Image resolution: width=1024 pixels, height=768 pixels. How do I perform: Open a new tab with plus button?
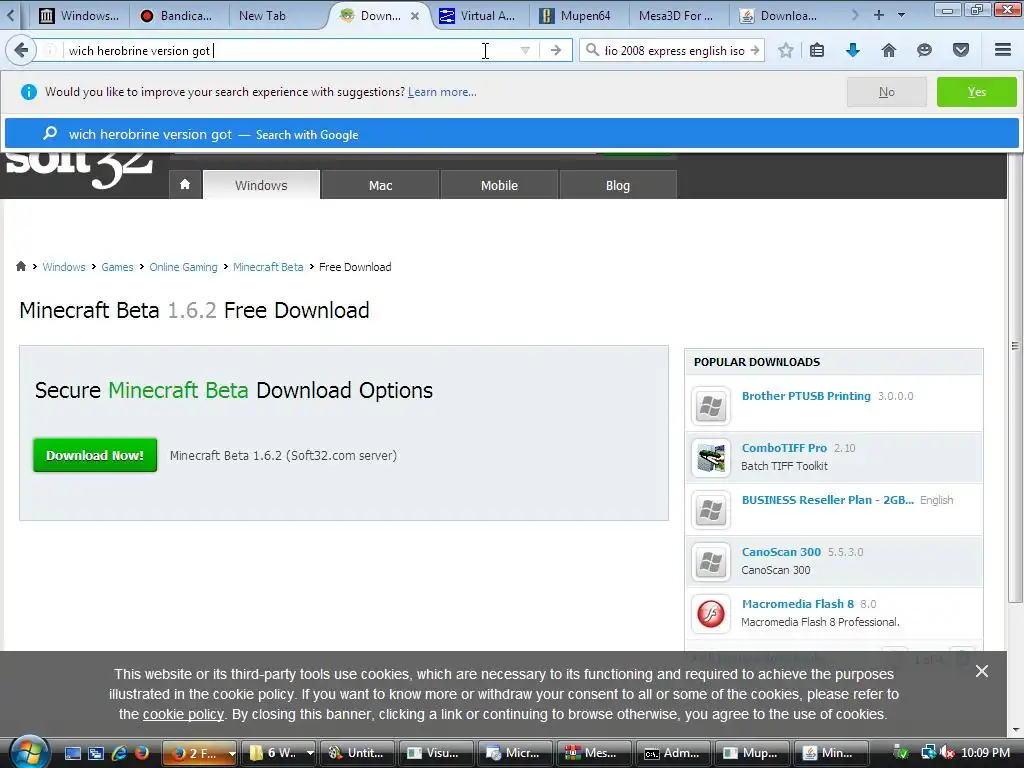[879, 15]
